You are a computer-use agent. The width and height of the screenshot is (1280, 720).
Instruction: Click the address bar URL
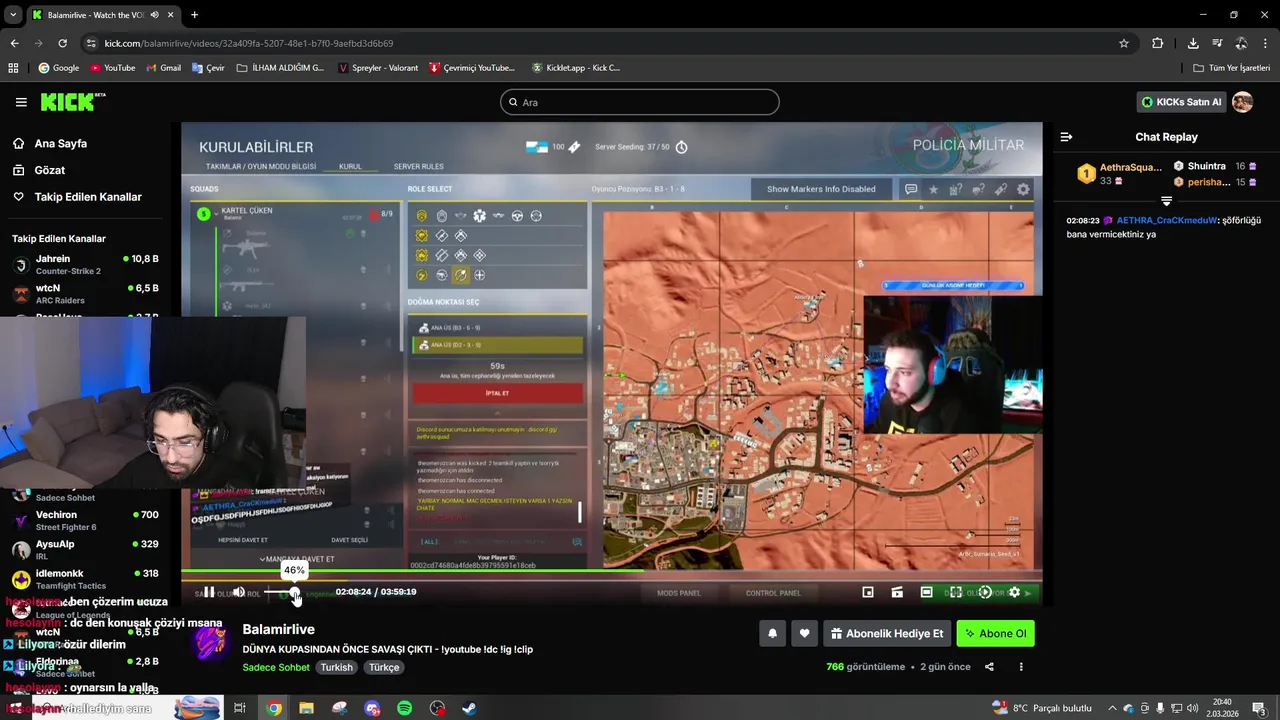[x=249, y=43]
